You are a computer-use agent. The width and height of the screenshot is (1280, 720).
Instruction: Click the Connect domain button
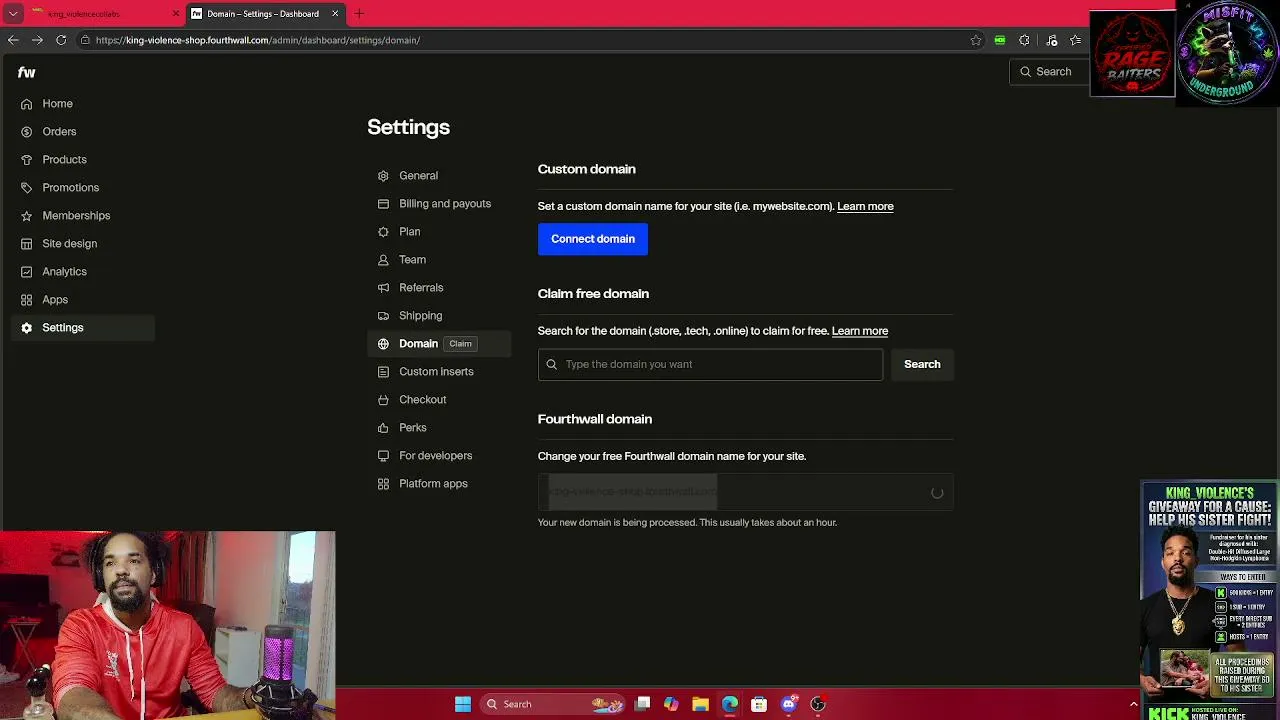pyautogui.click(x=593, y=239)
